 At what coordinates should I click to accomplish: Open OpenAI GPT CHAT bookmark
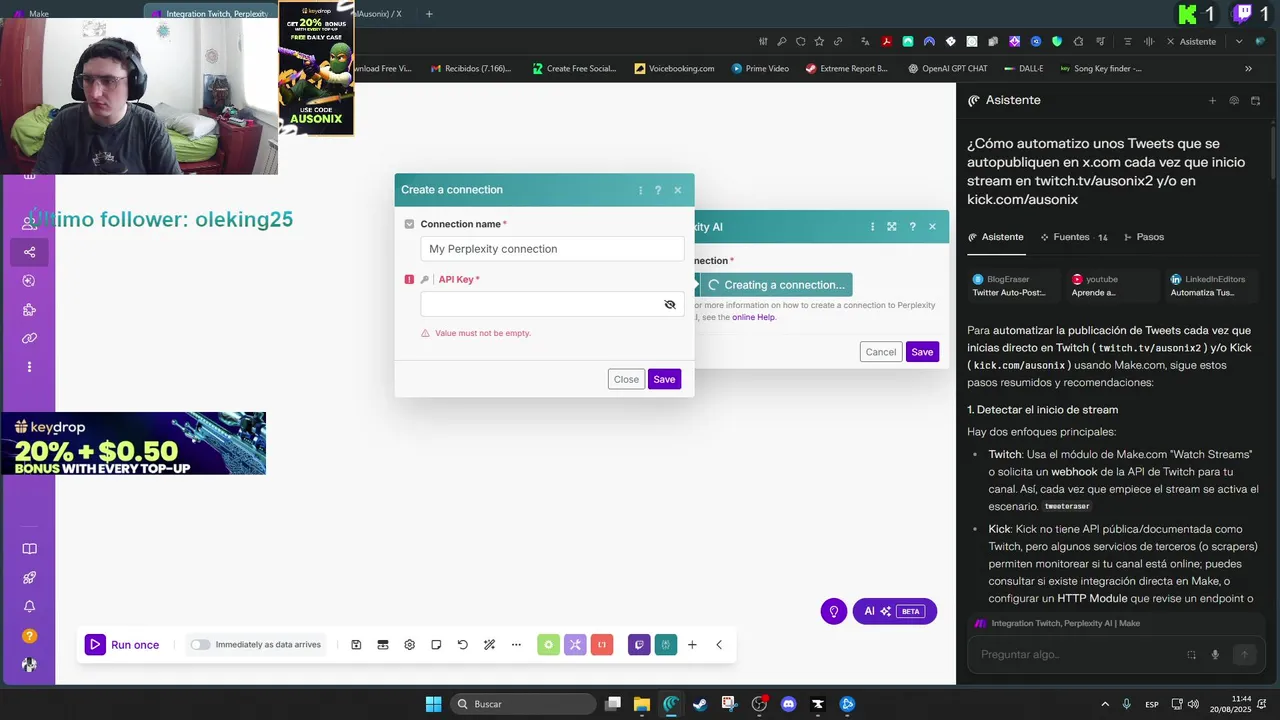coord(947,69)
